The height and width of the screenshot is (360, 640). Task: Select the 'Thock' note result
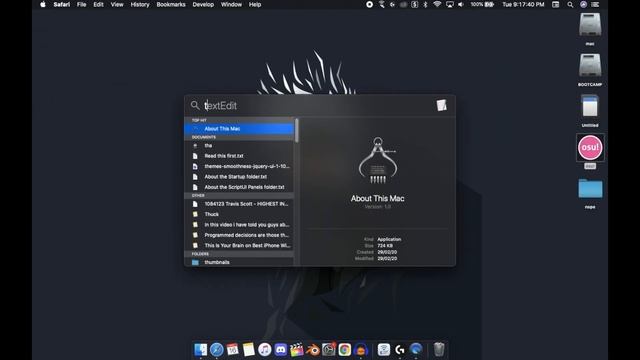tap(239, 214)
